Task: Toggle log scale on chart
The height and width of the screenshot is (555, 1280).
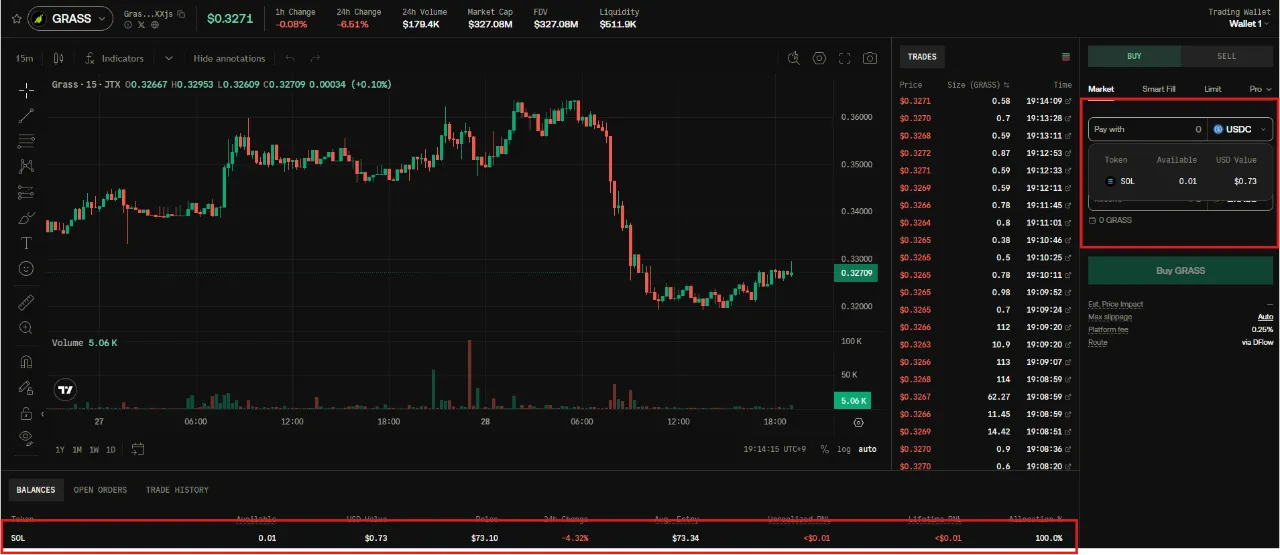Action: click(844, 449)
